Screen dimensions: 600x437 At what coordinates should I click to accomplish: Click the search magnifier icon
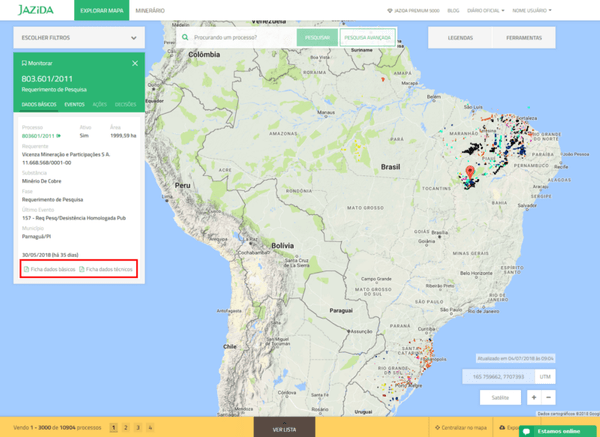click(x=186, y=37)
